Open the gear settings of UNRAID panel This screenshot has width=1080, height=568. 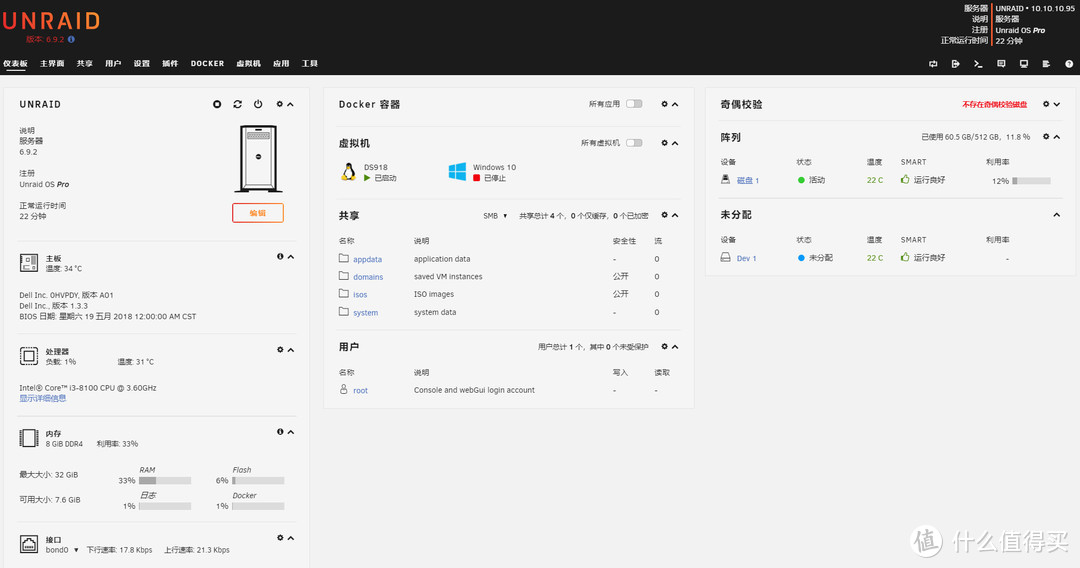(x=280, y=104)
